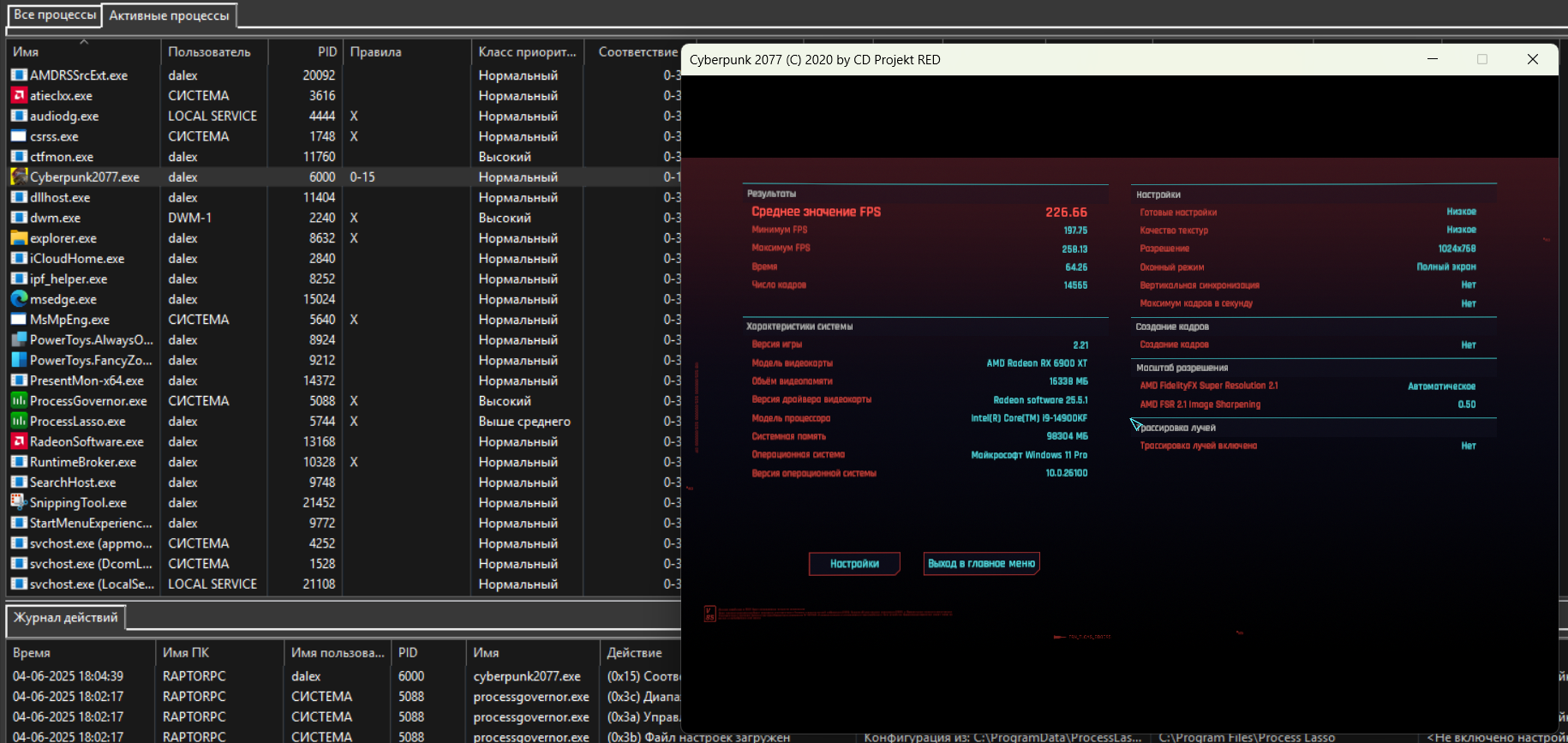Click the AMDRSrcExt.exe process icon
This screenshot has width=1568, height=743.
(x=19, y=75)
